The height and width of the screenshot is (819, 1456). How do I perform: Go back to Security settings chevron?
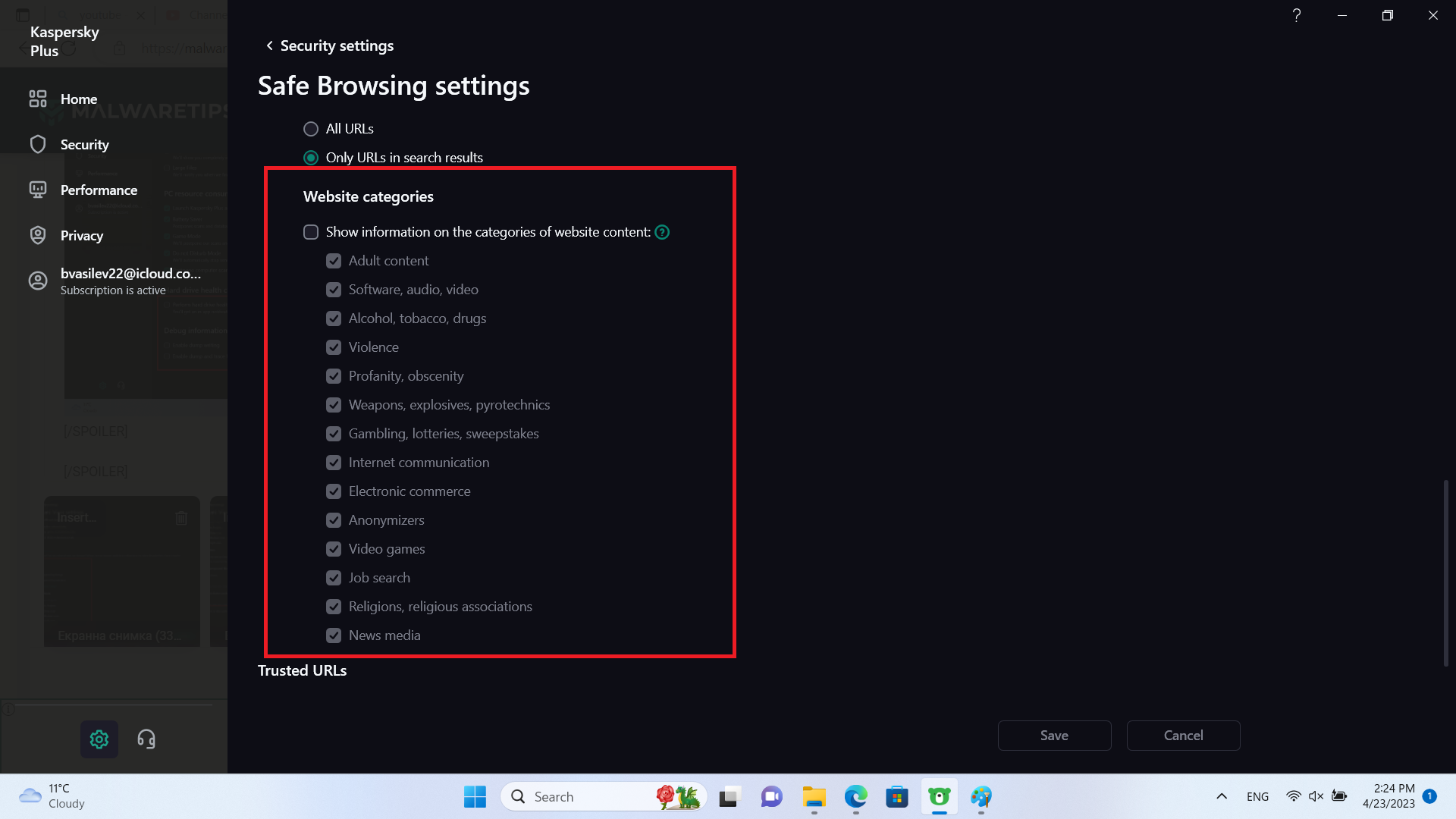coord(269,45)
